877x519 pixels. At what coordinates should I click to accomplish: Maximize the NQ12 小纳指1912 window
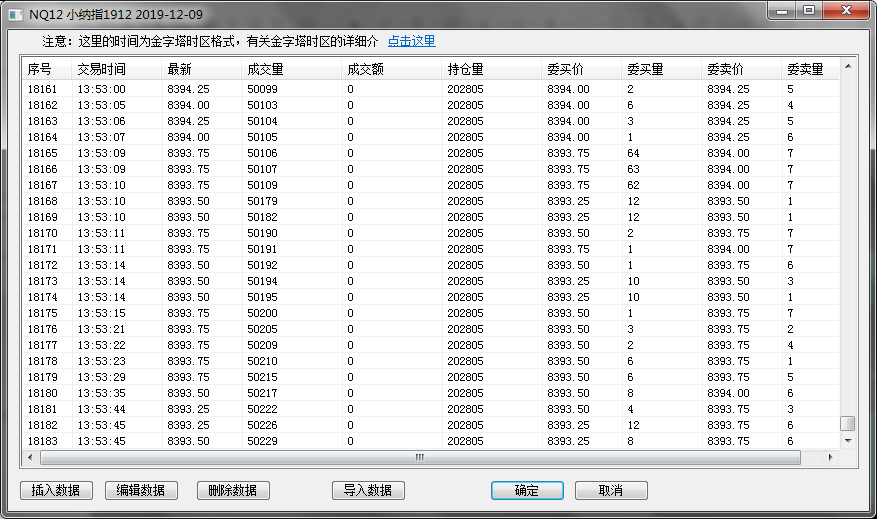tap(809, 11)
